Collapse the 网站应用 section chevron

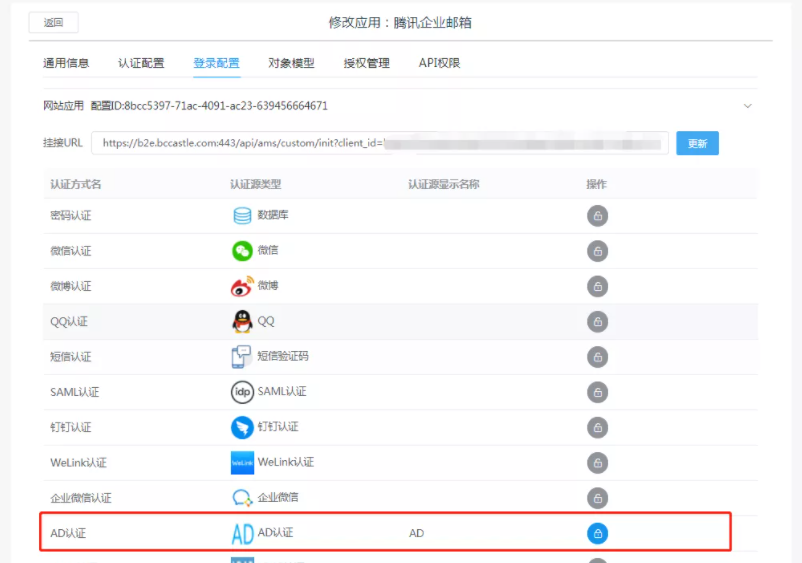click(x=747, y=106)
